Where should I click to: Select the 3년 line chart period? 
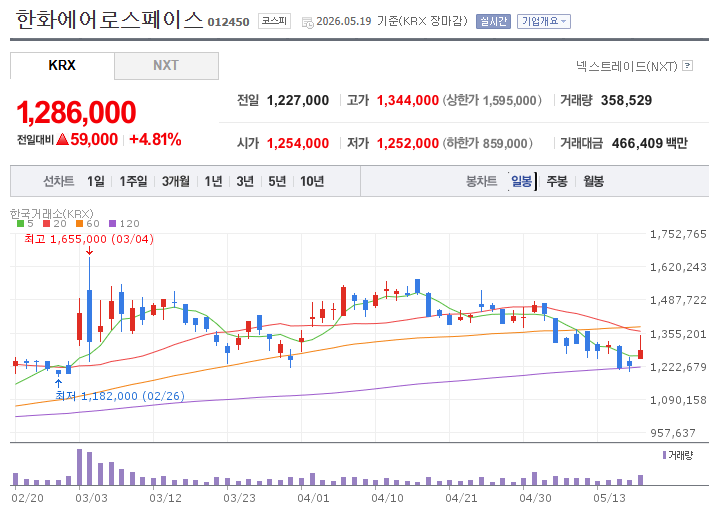click(245, 181)
